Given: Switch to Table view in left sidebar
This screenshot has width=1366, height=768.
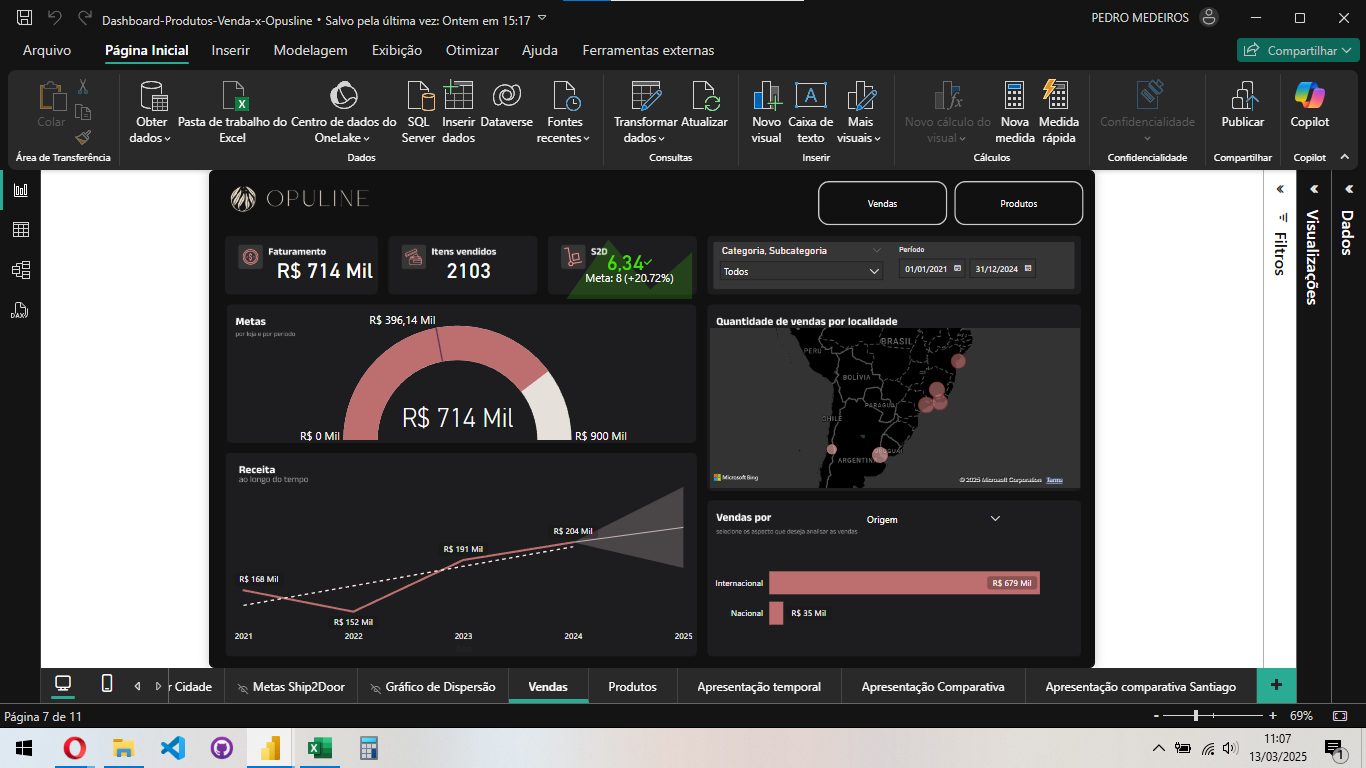Looking at the screenshot, I should (20, 230).
